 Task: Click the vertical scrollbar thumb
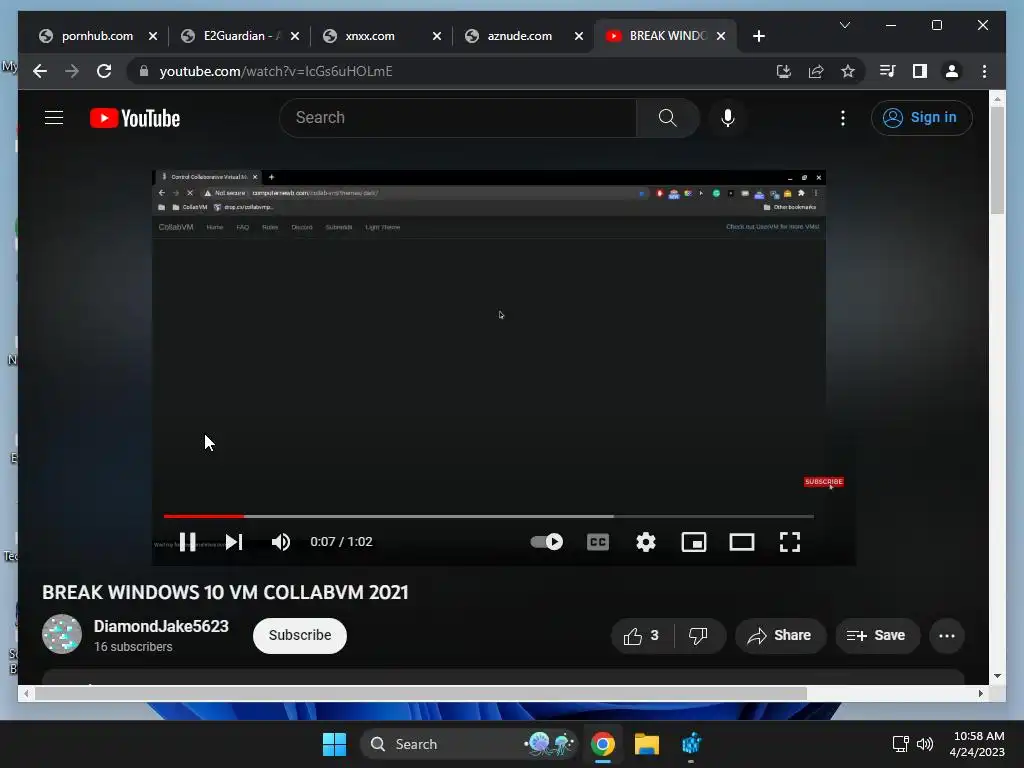997,160
